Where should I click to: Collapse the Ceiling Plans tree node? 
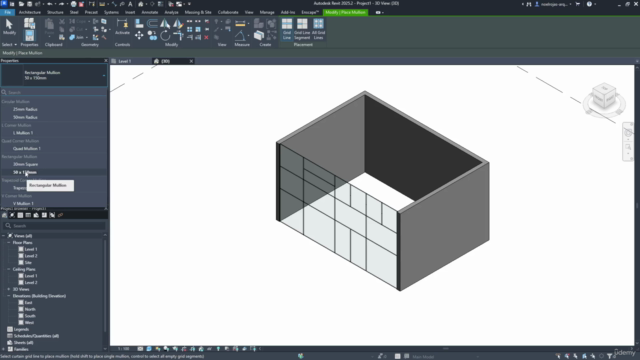pos(9,269)
